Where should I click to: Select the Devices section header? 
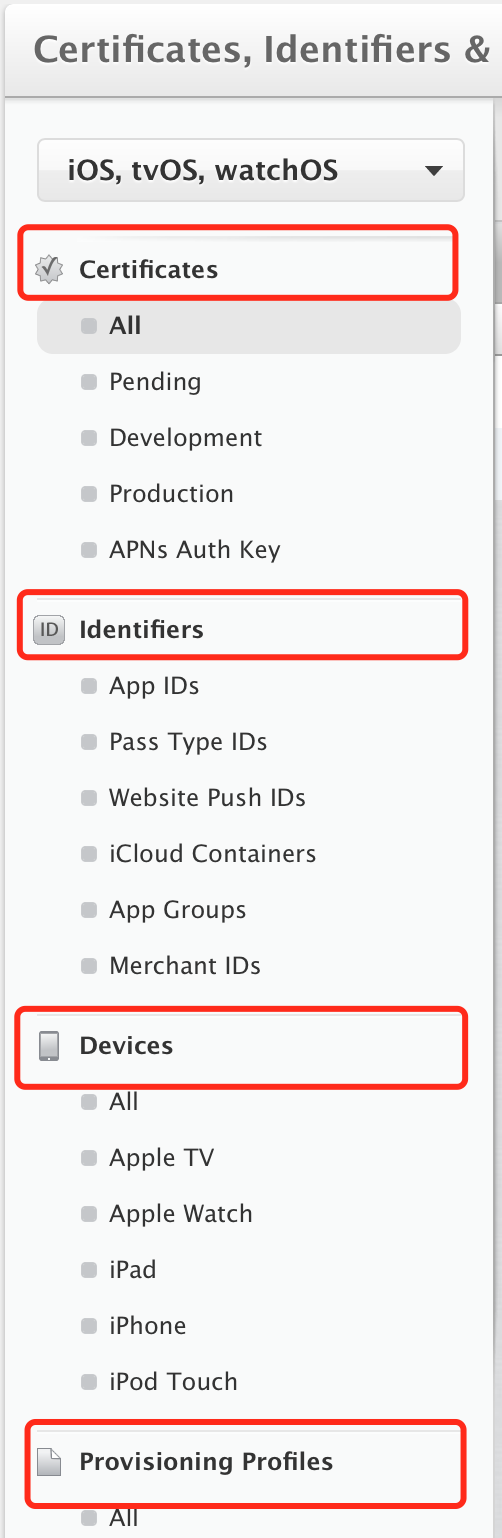pos(126,1046)
